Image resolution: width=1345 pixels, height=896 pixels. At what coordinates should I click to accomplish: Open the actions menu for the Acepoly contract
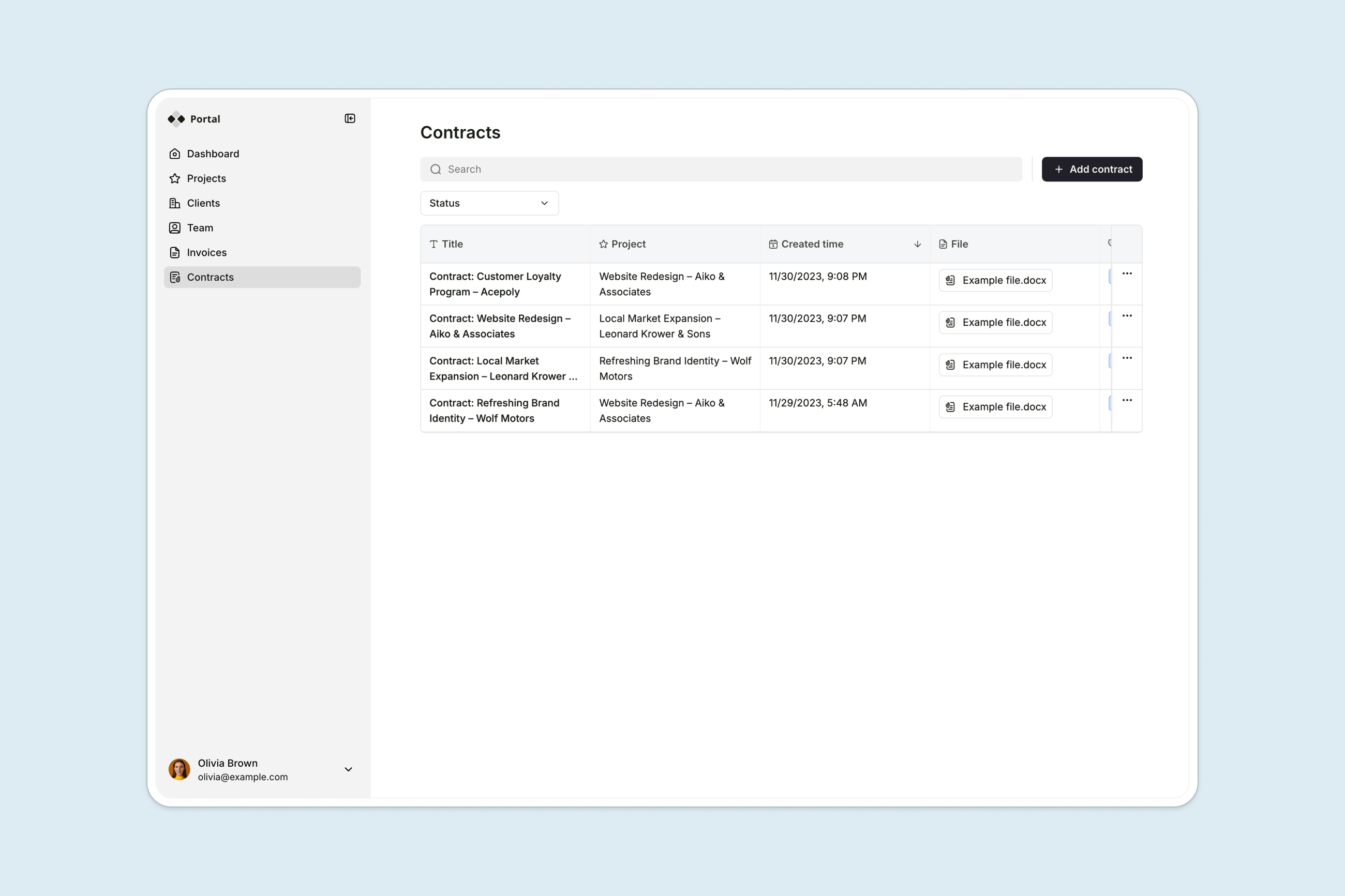point(1127,273)
